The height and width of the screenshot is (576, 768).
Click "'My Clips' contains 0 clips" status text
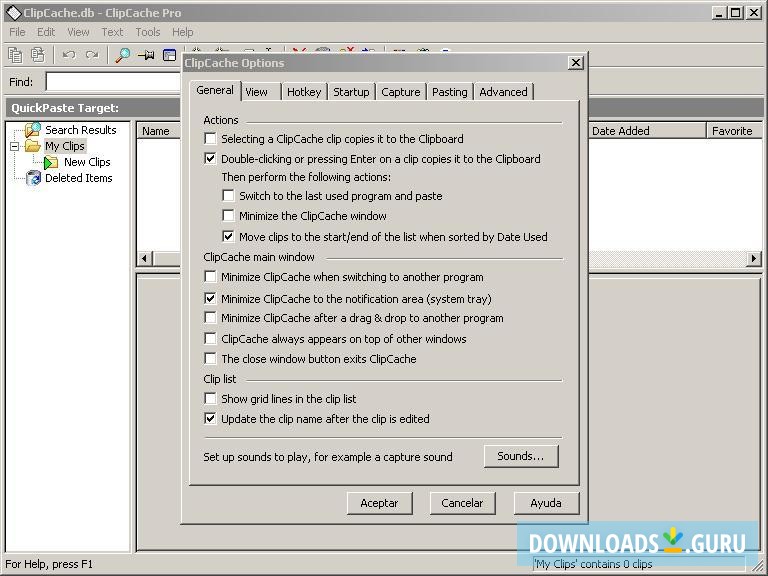(593, 564)
